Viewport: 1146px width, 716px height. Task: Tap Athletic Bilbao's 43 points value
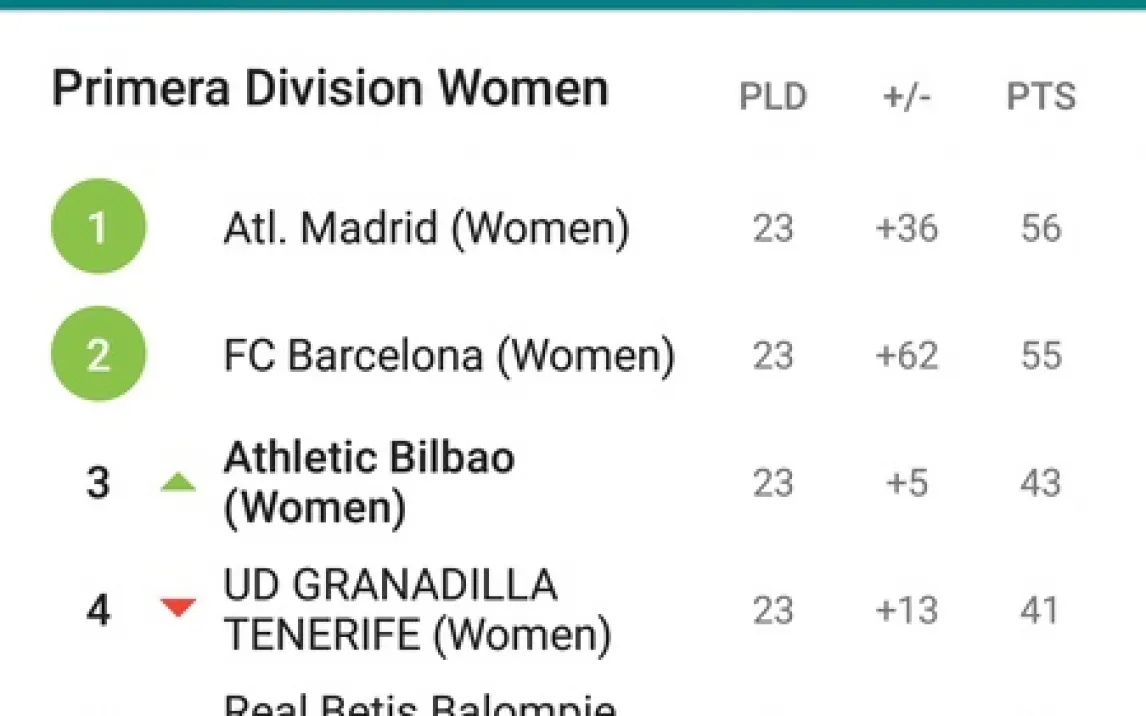pos(1040,483)
